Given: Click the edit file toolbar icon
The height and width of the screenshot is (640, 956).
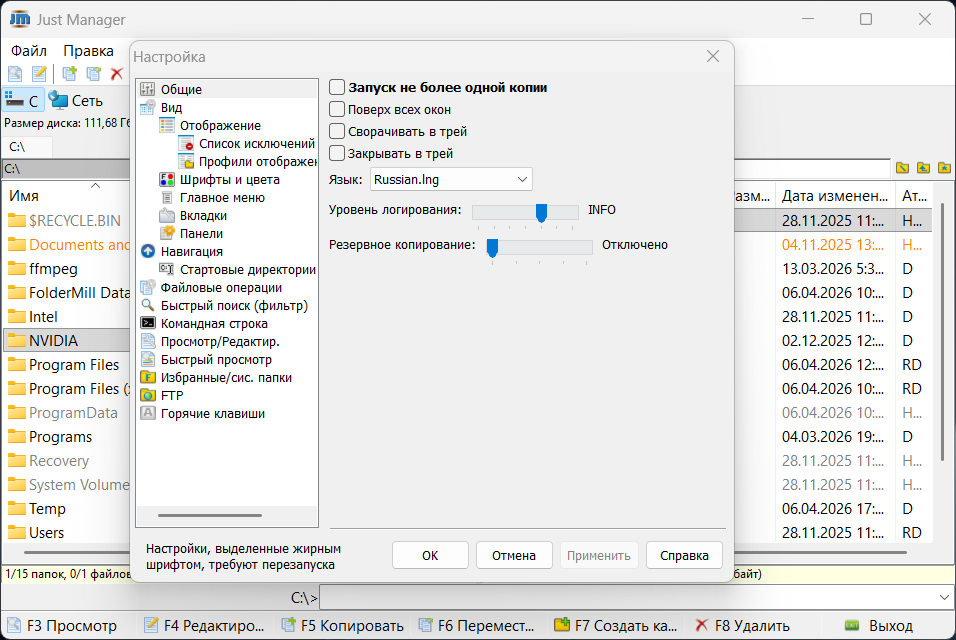Looking at the screenshot, I should click(39, 74).
